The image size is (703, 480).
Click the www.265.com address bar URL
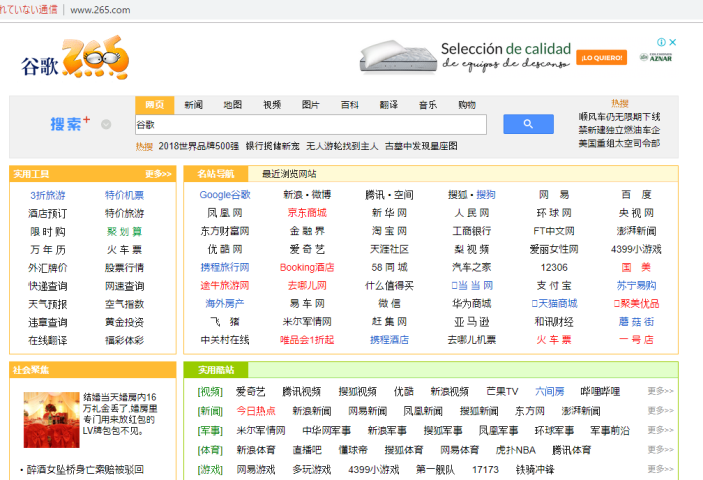(x=100, y=10)
